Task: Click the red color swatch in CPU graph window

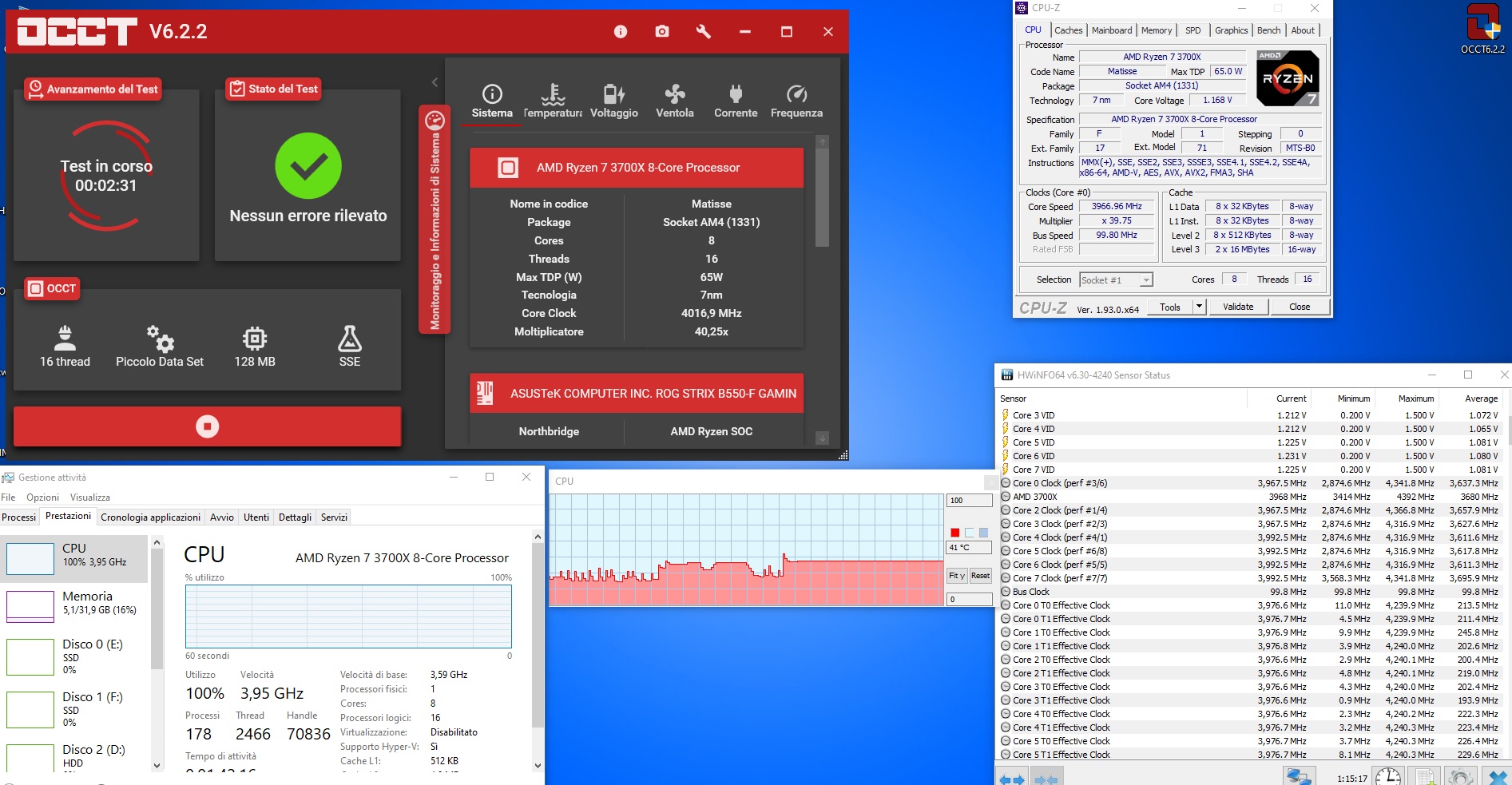Action: tap(954, 533)
